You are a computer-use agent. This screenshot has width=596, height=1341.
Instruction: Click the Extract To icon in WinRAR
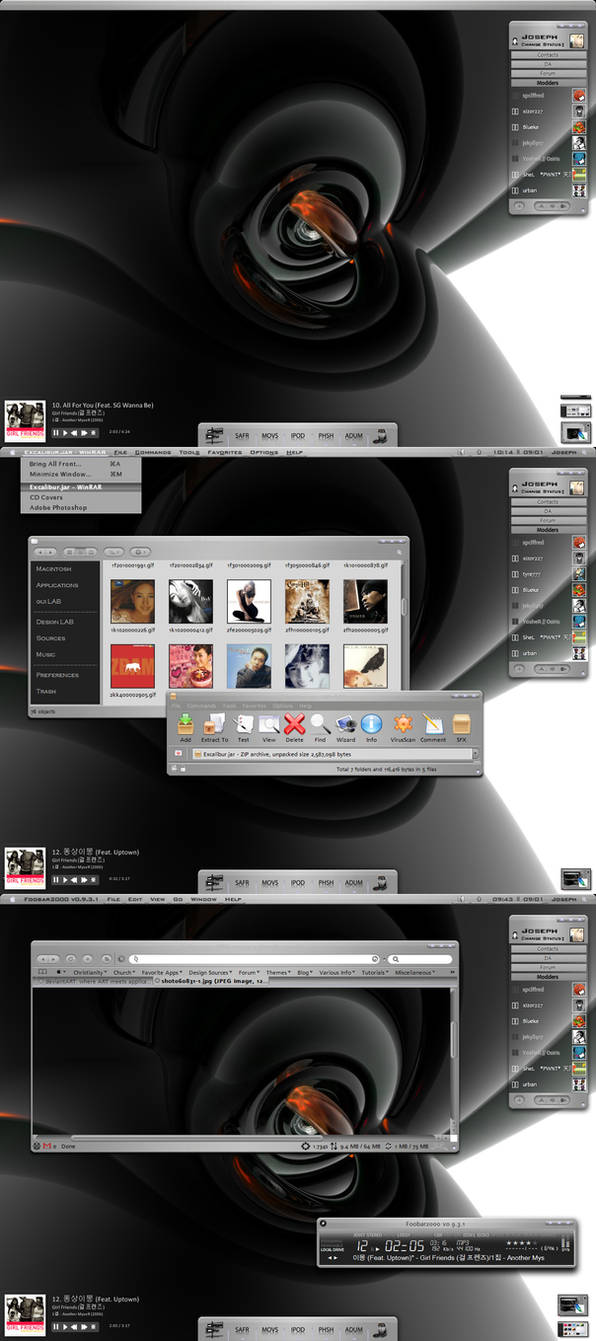pyautogui.click(x=214, y=725)
